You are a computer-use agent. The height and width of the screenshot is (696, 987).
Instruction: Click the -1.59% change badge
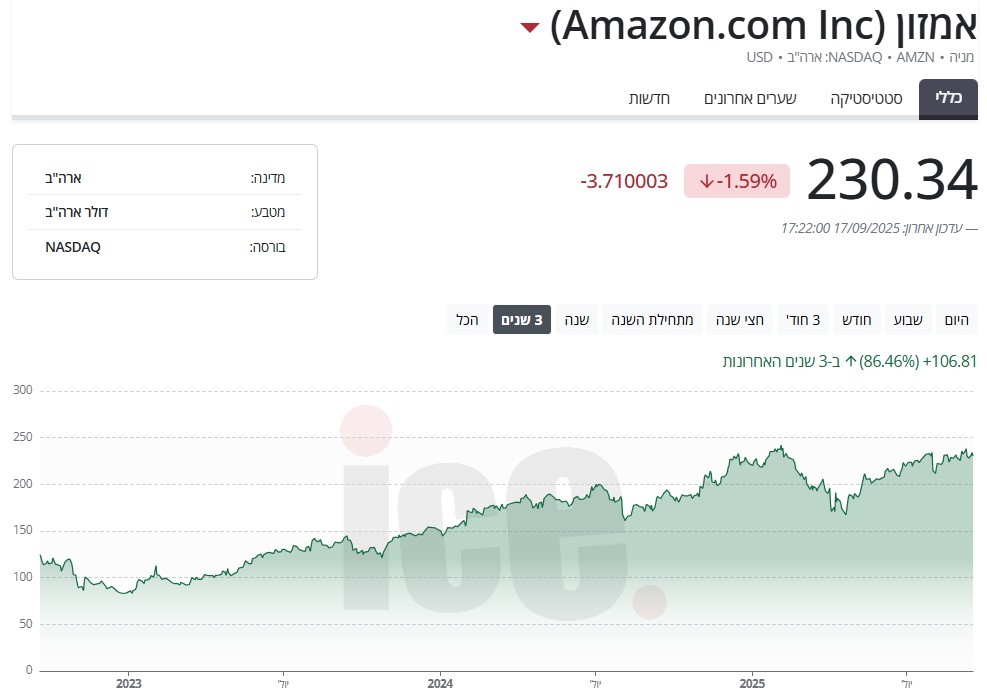[737, 181]
